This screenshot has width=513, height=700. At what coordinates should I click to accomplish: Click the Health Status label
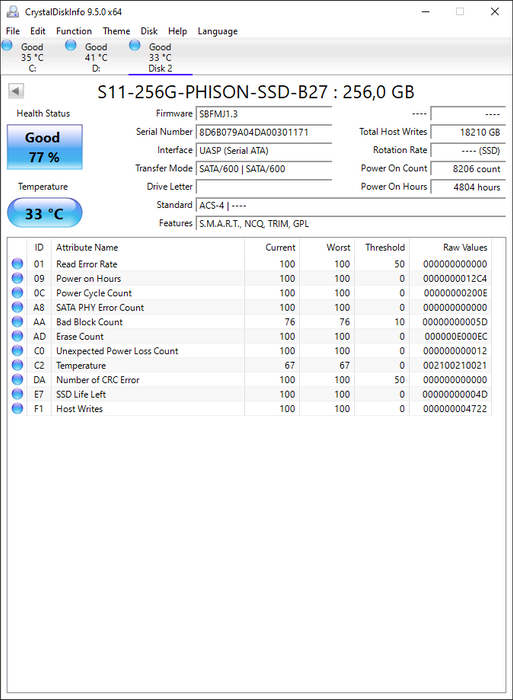[43, 113]
